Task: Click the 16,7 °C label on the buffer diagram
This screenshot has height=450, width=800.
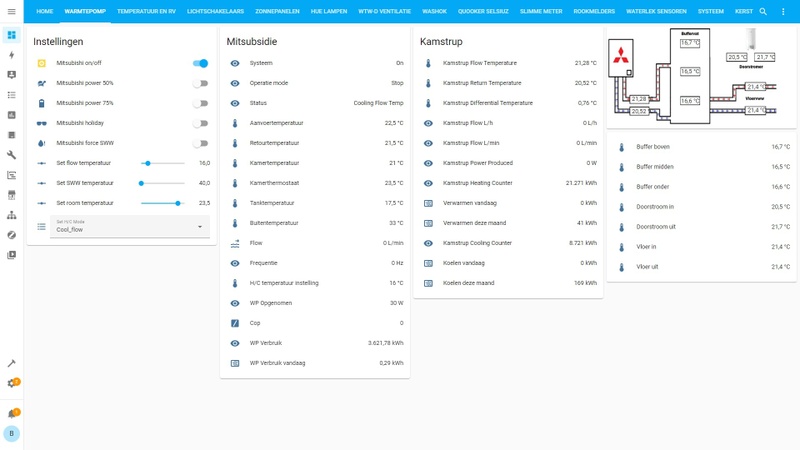Action: [x=690, y=43]
